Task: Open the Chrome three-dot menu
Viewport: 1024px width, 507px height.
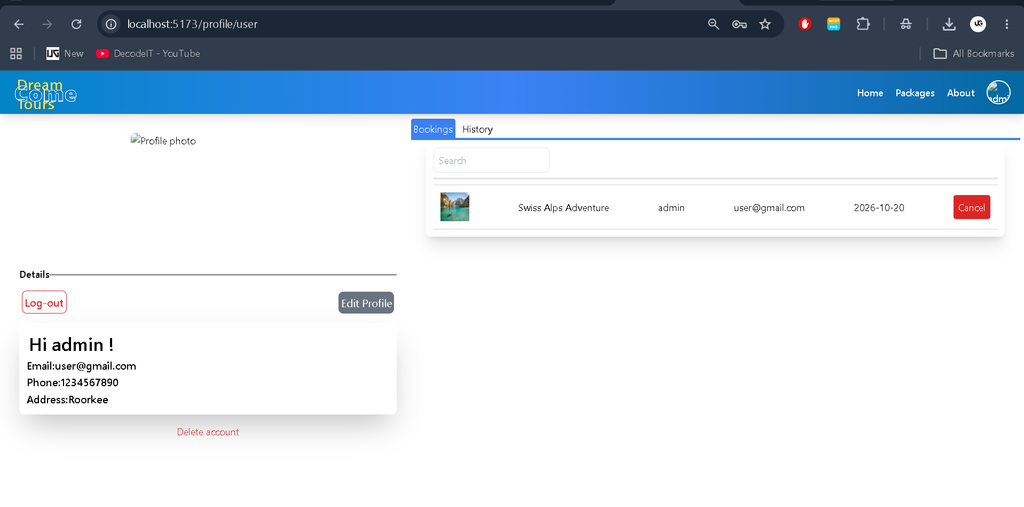Action: pyautogui.click(x=1006, y=24)
